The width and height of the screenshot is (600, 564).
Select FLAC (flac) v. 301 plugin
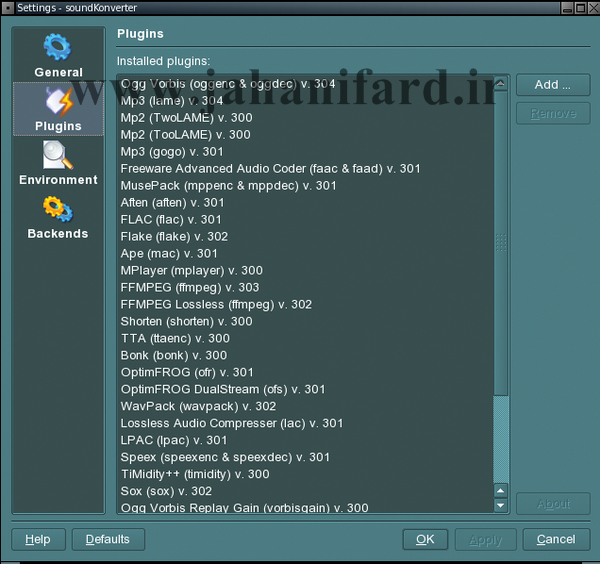(171, 219)
